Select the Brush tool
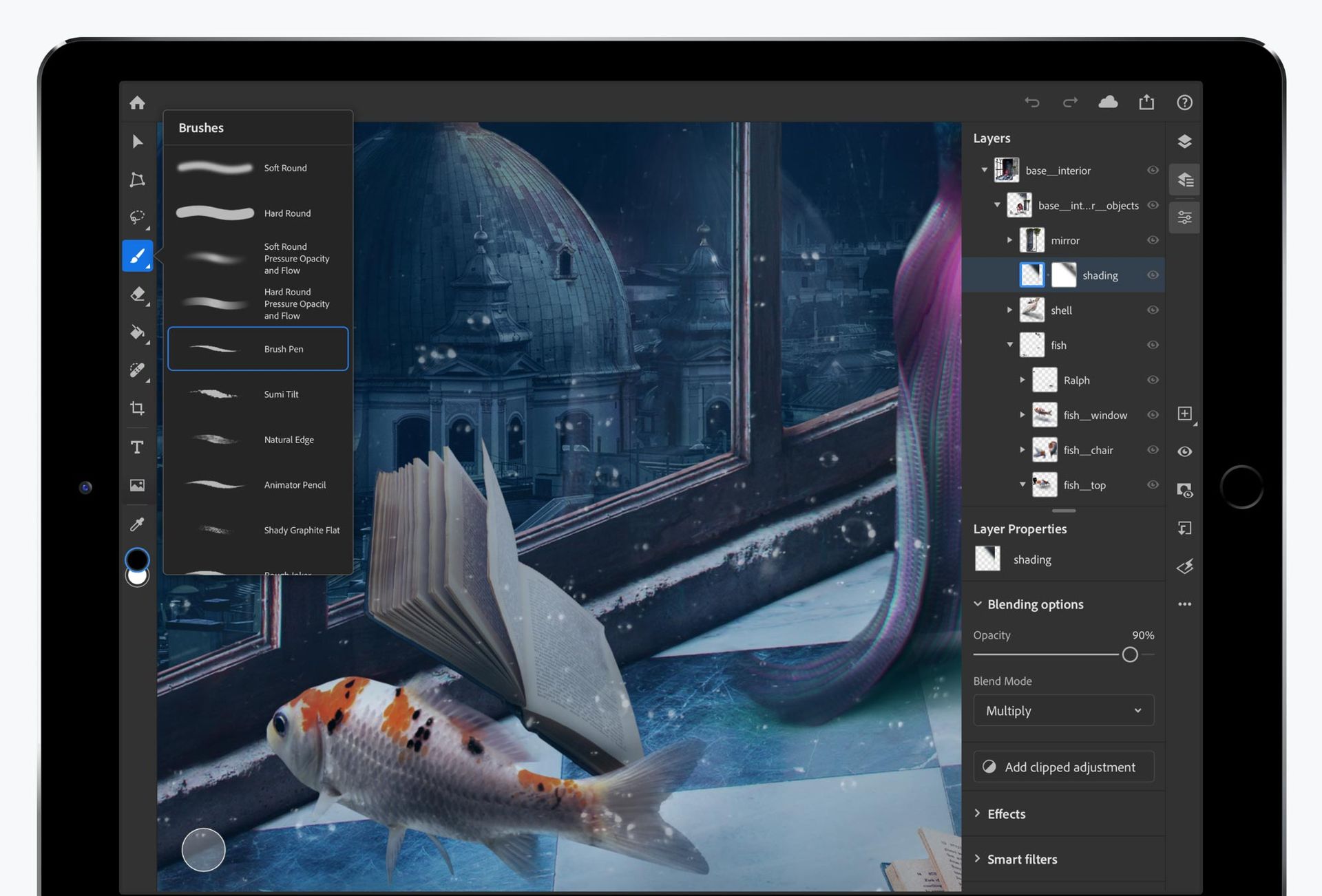The width and height of the screenshot is (1322, 896). tap(137, 255)
